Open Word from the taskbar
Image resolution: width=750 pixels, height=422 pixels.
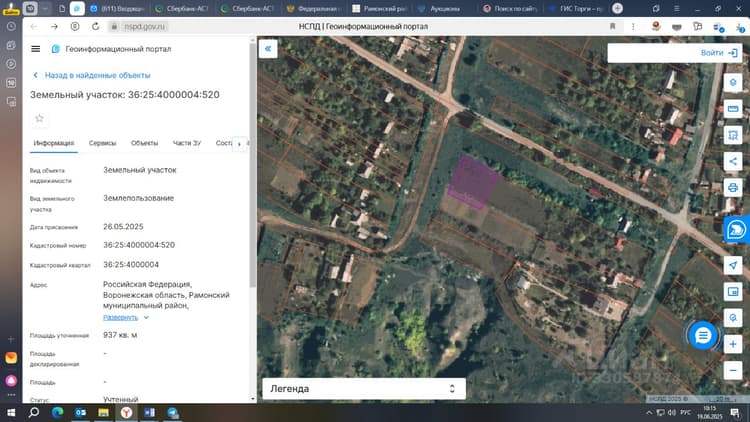pyautogui.click(x=149, y=412)
